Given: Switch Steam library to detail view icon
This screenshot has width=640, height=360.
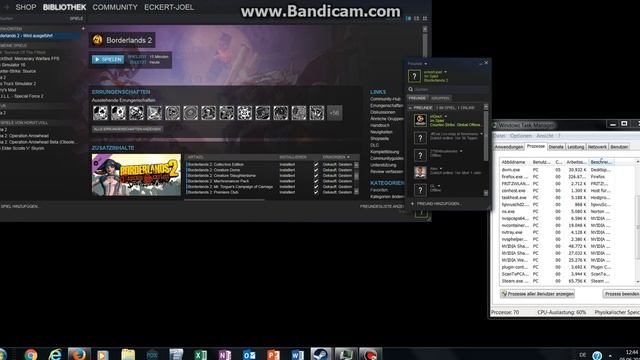Looking at the screenshot, I should (409, 18).
